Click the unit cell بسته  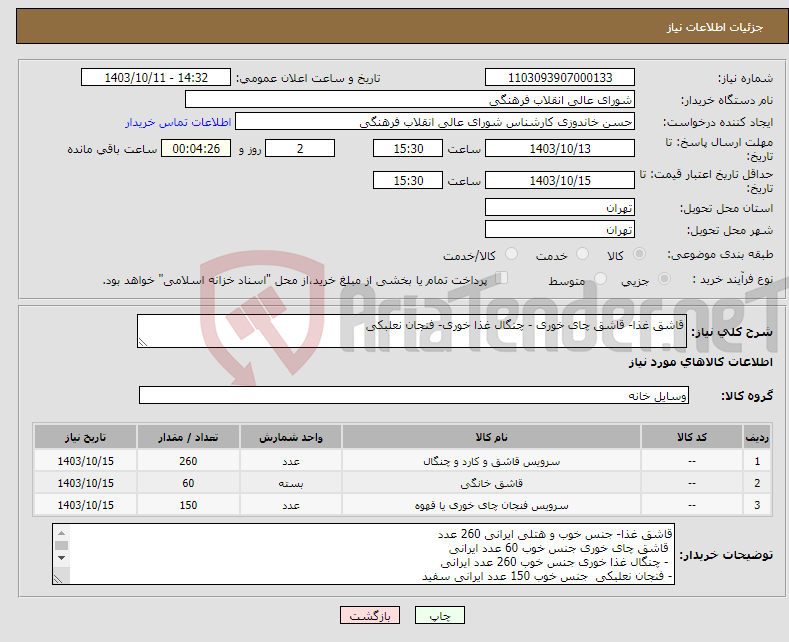[x=291, y=483]
